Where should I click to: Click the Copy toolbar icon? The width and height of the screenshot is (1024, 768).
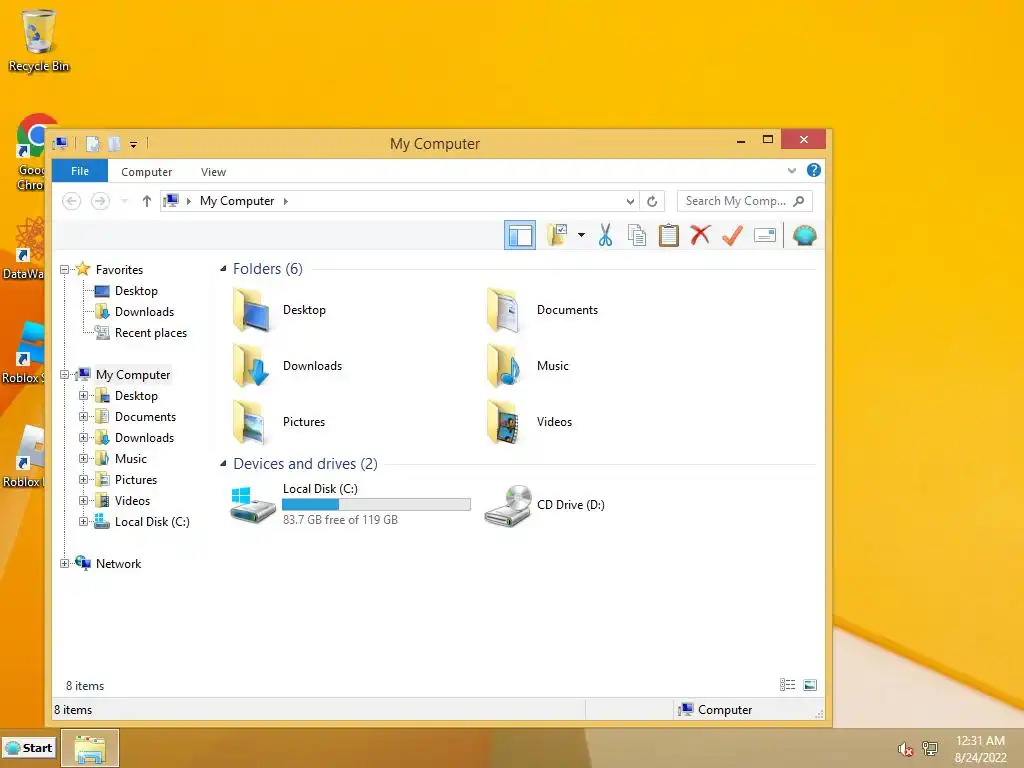[637, 235]
